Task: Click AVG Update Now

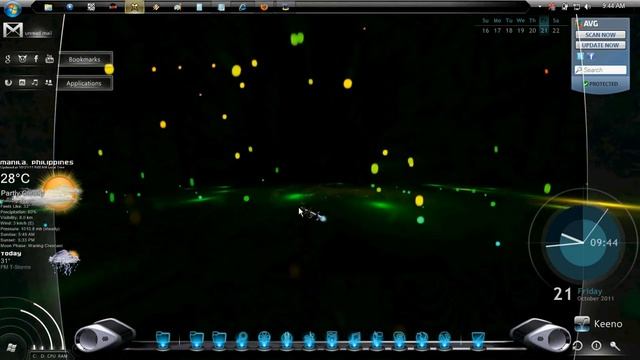Action: point(600,45)
